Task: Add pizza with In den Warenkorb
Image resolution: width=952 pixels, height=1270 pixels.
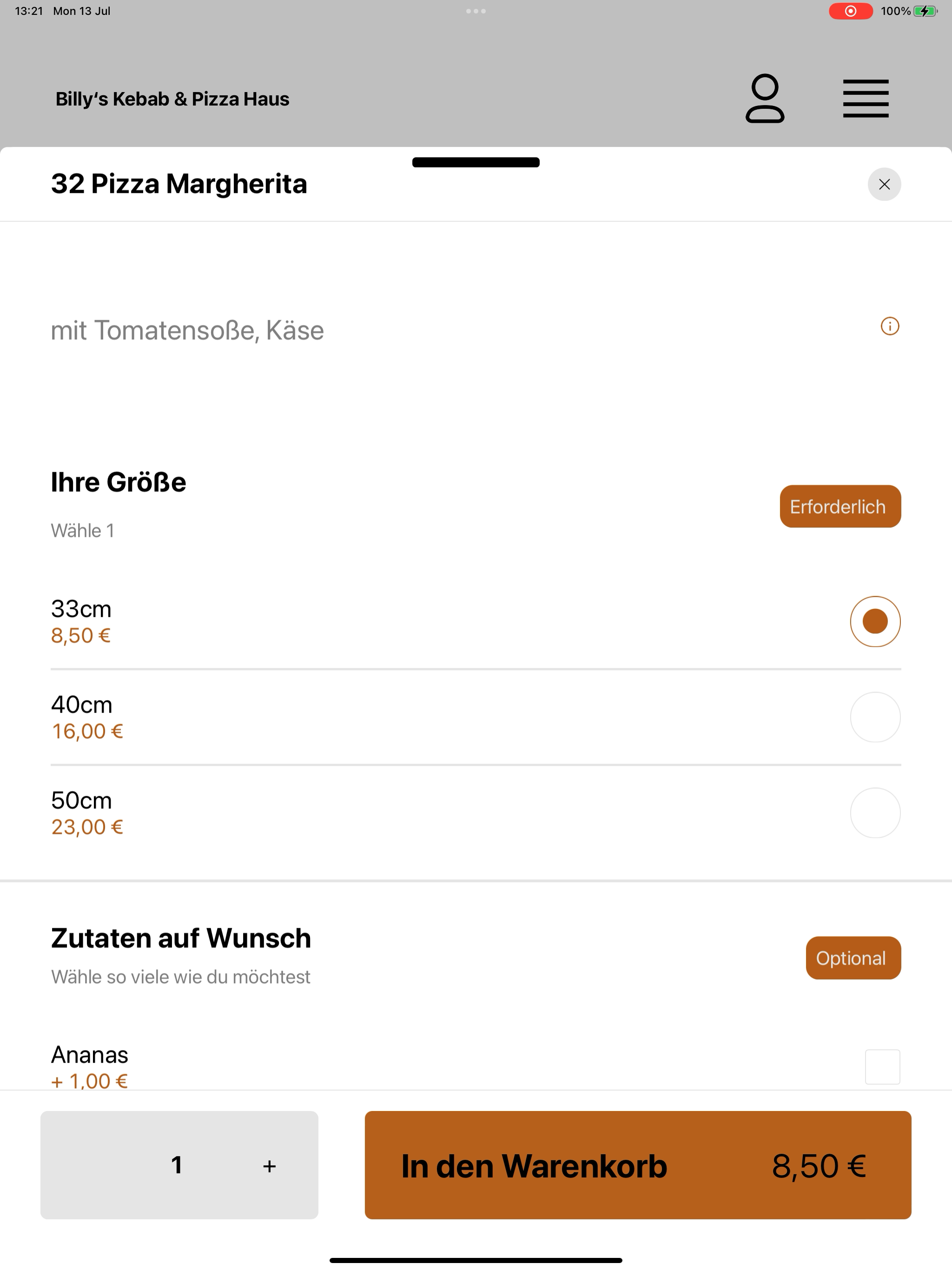Action: click(638, 1165)
